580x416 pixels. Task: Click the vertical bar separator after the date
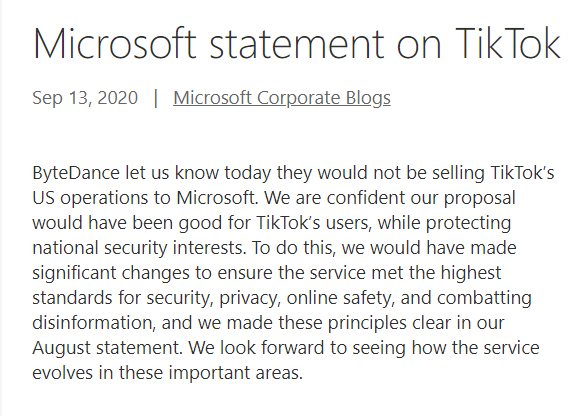pyautogui.click(x=156, y=98)
